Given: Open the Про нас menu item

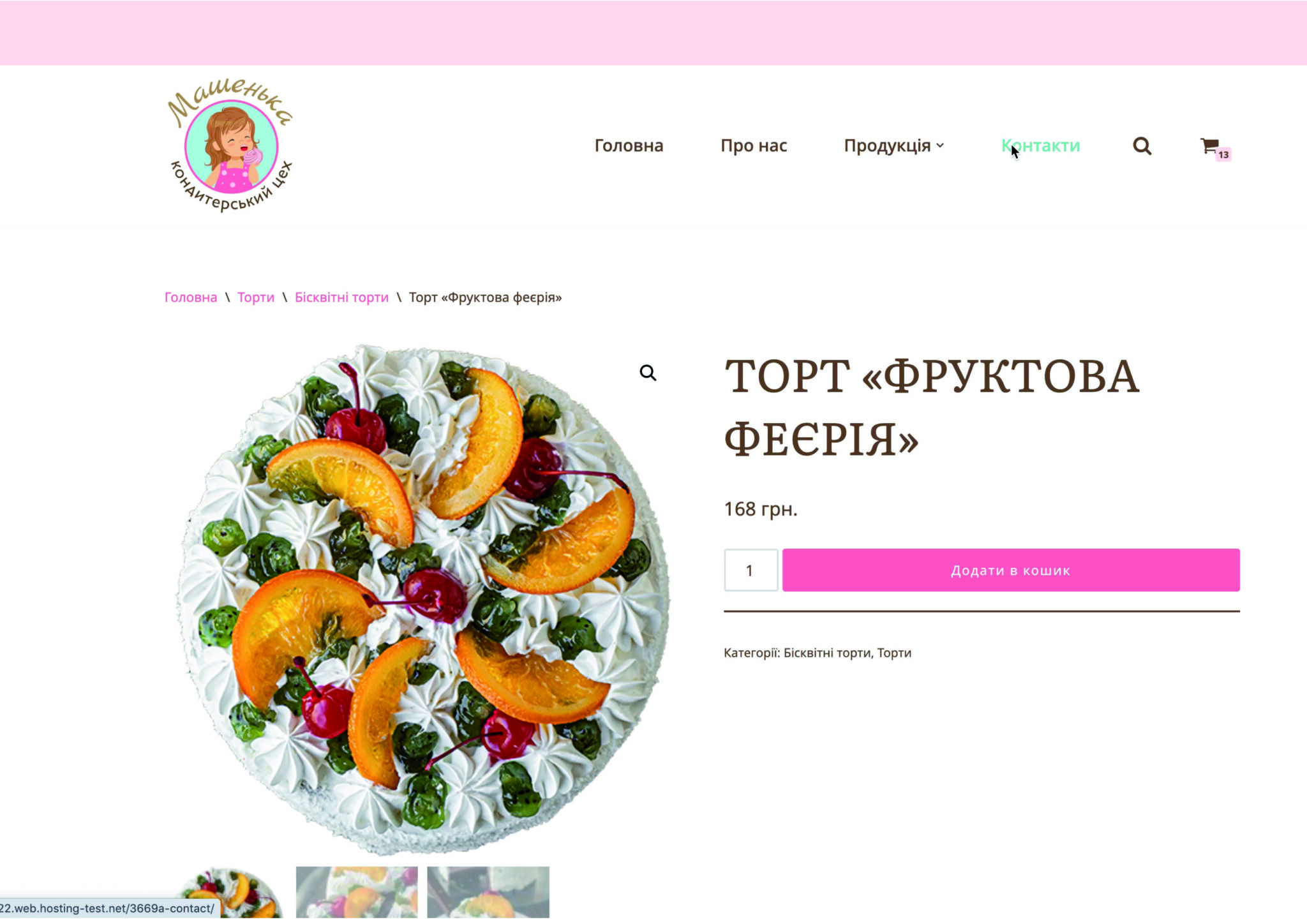Looking at the screenshot, I should click(x=754, y=145).
